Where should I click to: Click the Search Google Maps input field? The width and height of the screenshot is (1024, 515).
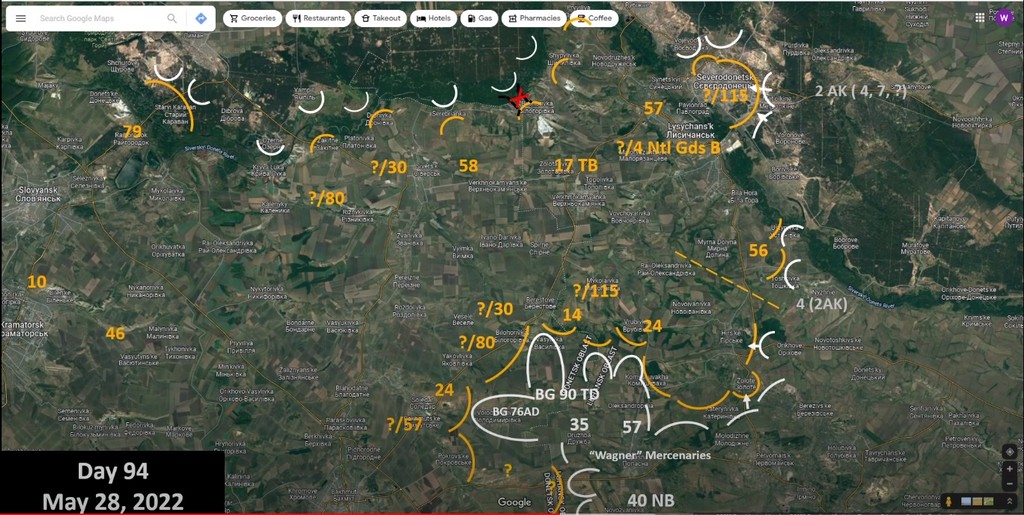(x=98, y=18)
